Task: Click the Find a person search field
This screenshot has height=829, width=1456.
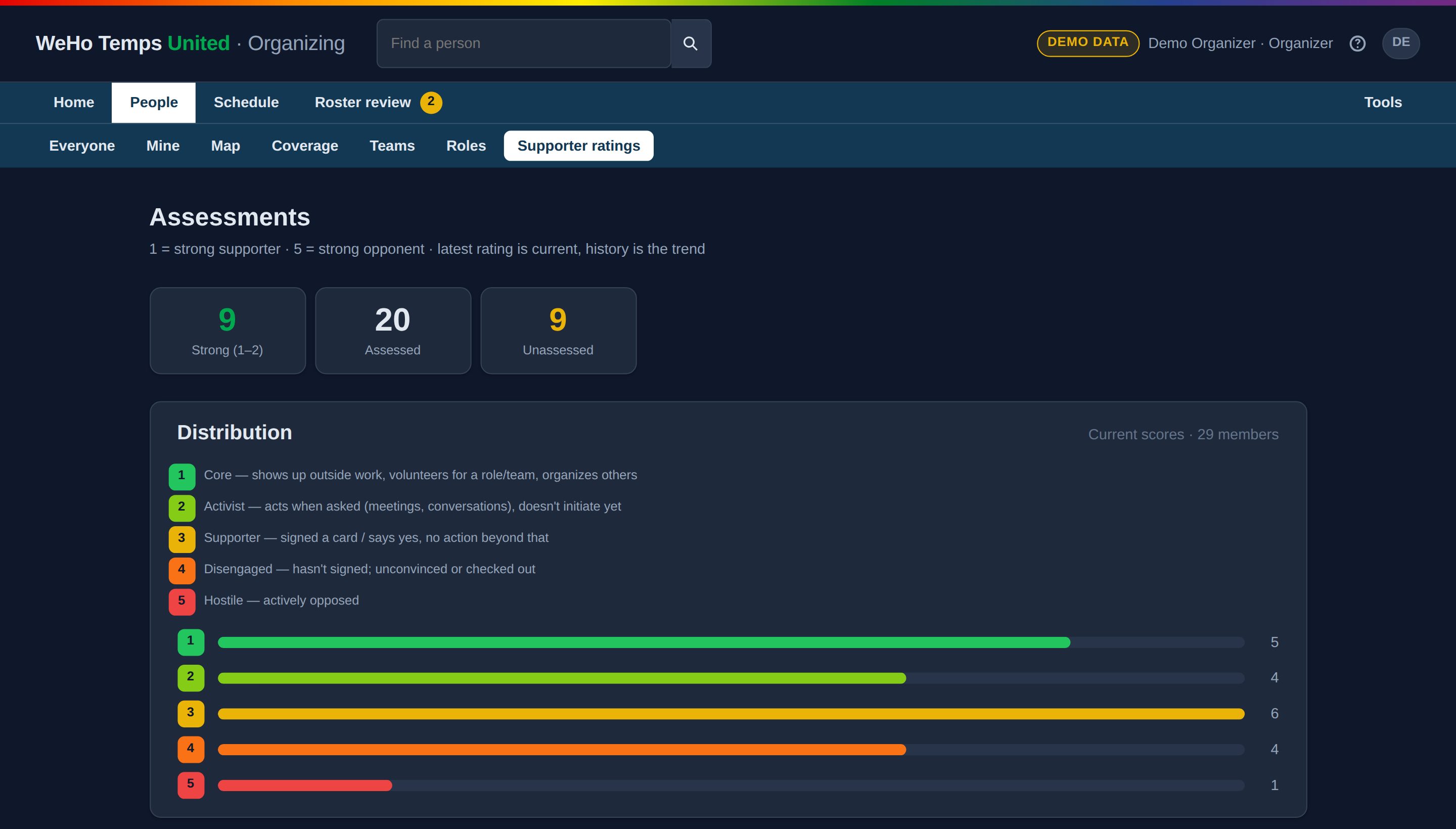Action: point(524,43)
